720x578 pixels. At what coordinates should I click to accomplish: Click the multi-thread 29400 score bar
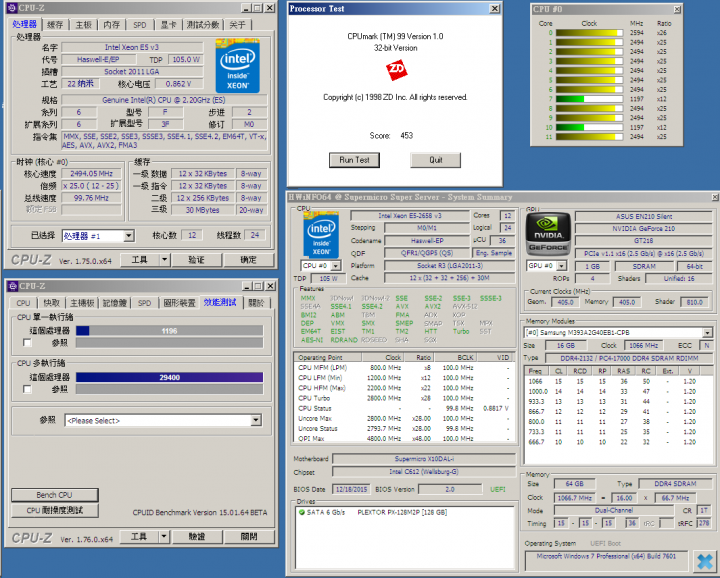(169, 377)
